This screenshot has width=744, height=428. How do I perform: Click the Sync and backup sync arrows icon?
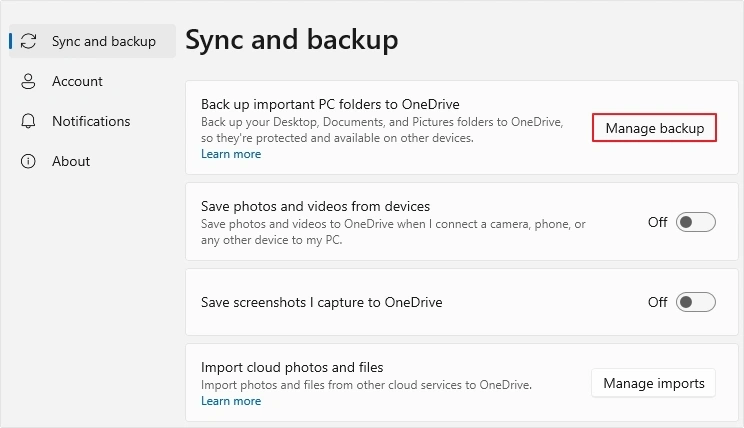[28, 41]
